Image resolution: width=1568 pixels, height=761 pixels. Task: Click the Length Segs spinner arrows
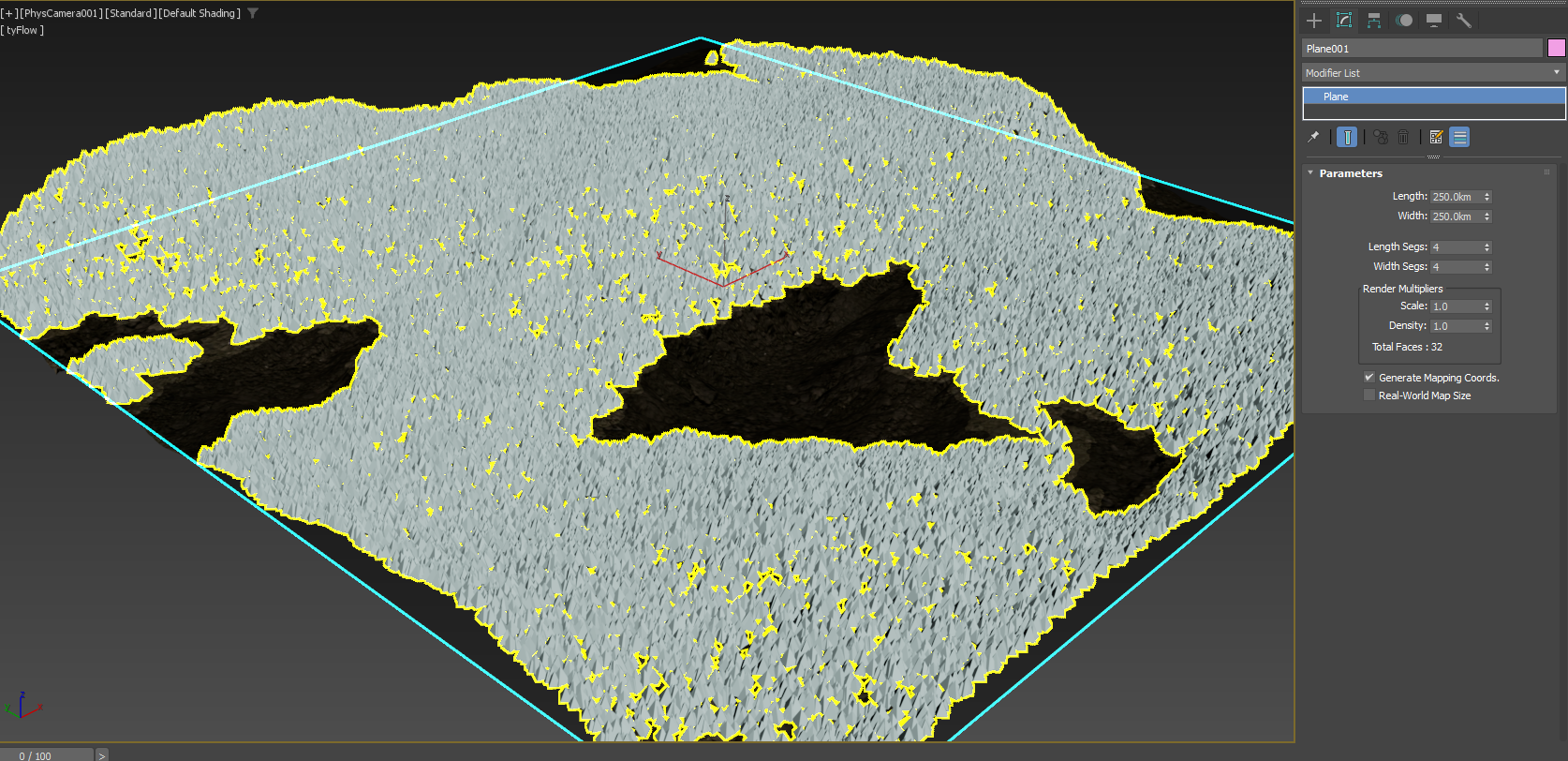click(x=1487, y=247)
